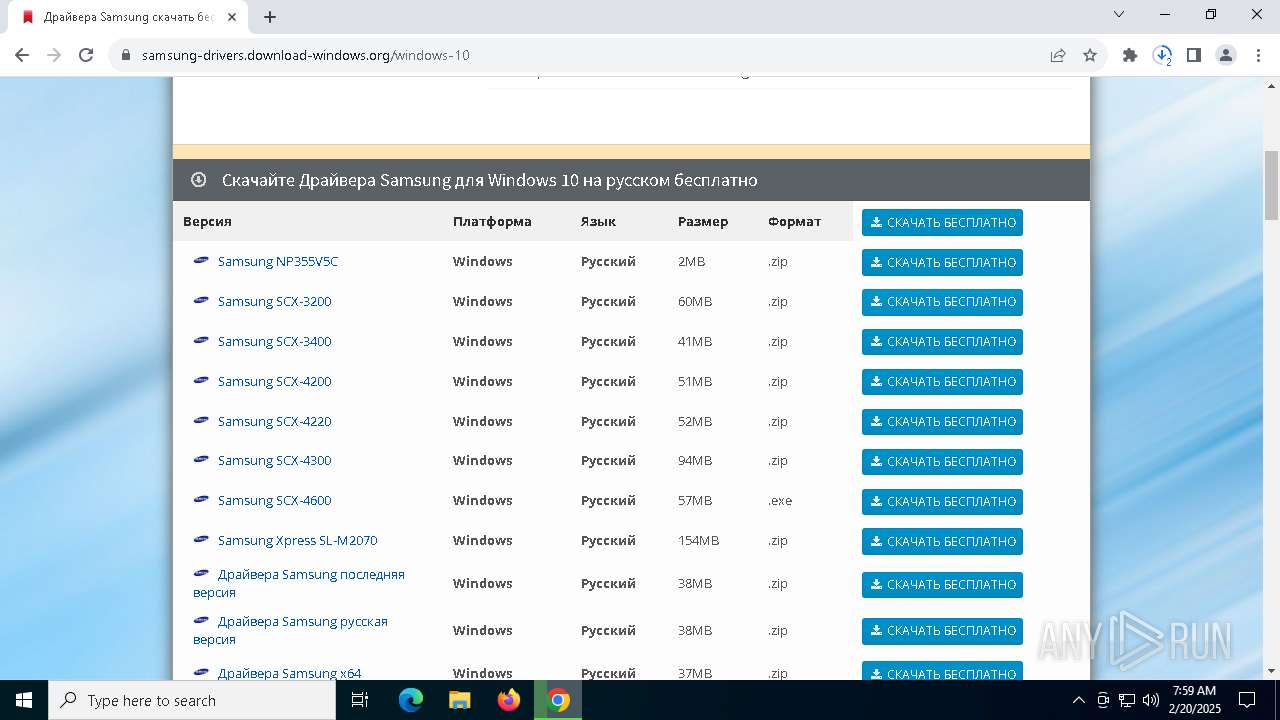Select the 154MB size cell
1280x720 pixels.
[698, 540]
